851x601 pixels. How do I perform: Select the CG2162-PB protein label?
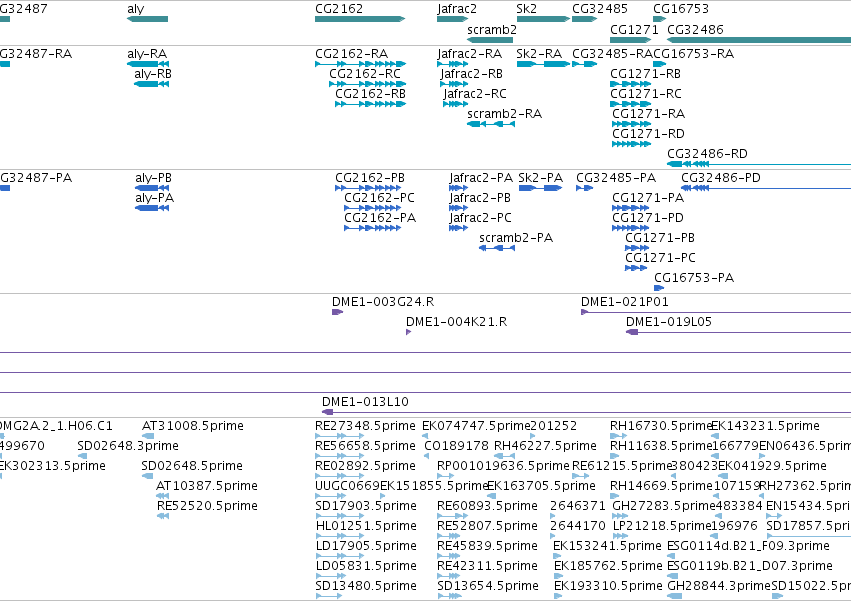(x=370, y=178)
